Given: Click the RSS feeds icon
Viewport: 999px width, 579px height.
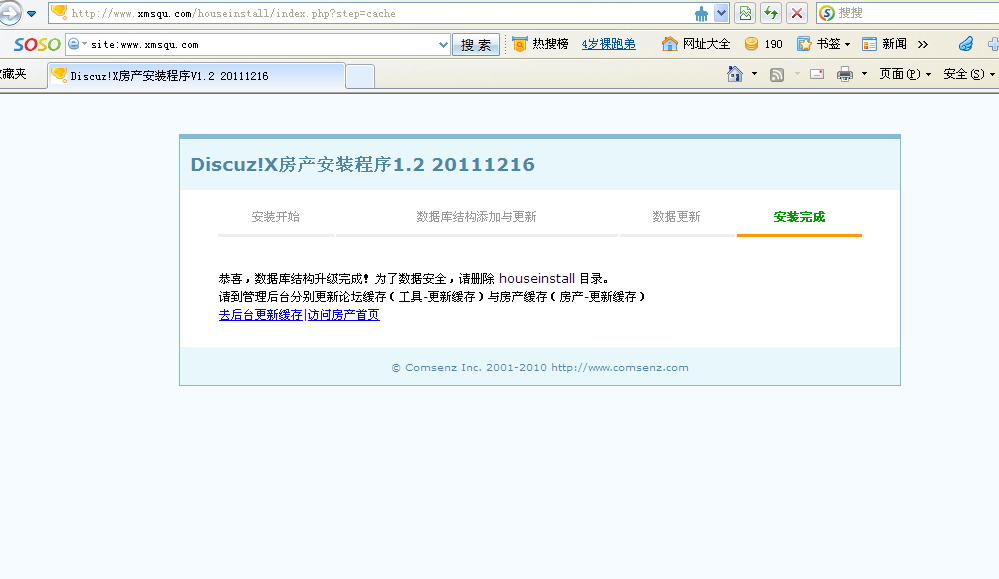Looking at the screenshot, I should 777,75.
